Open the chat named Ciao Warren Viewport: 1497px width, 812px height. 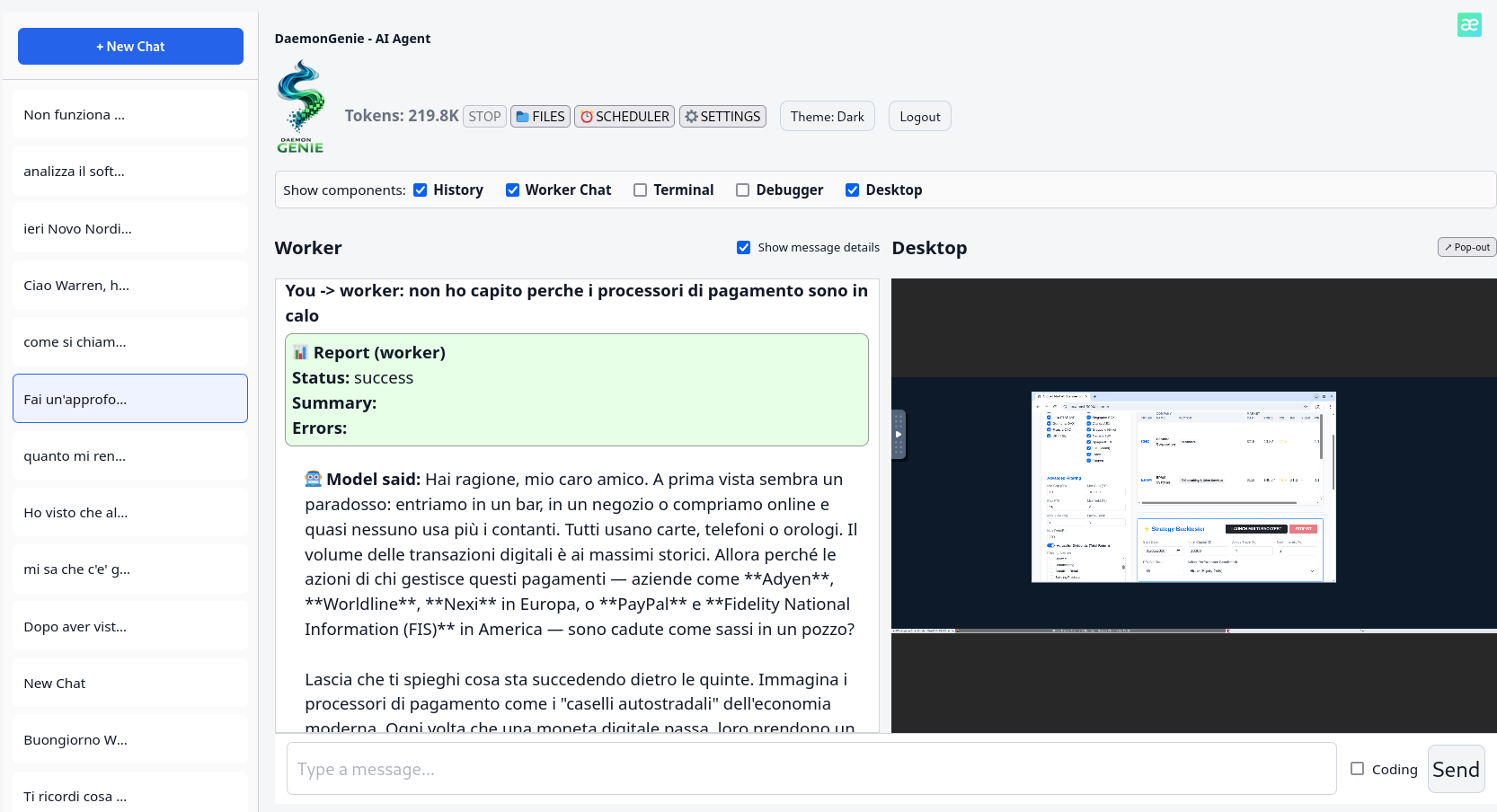pyautogui.click(x=129, y=285)
